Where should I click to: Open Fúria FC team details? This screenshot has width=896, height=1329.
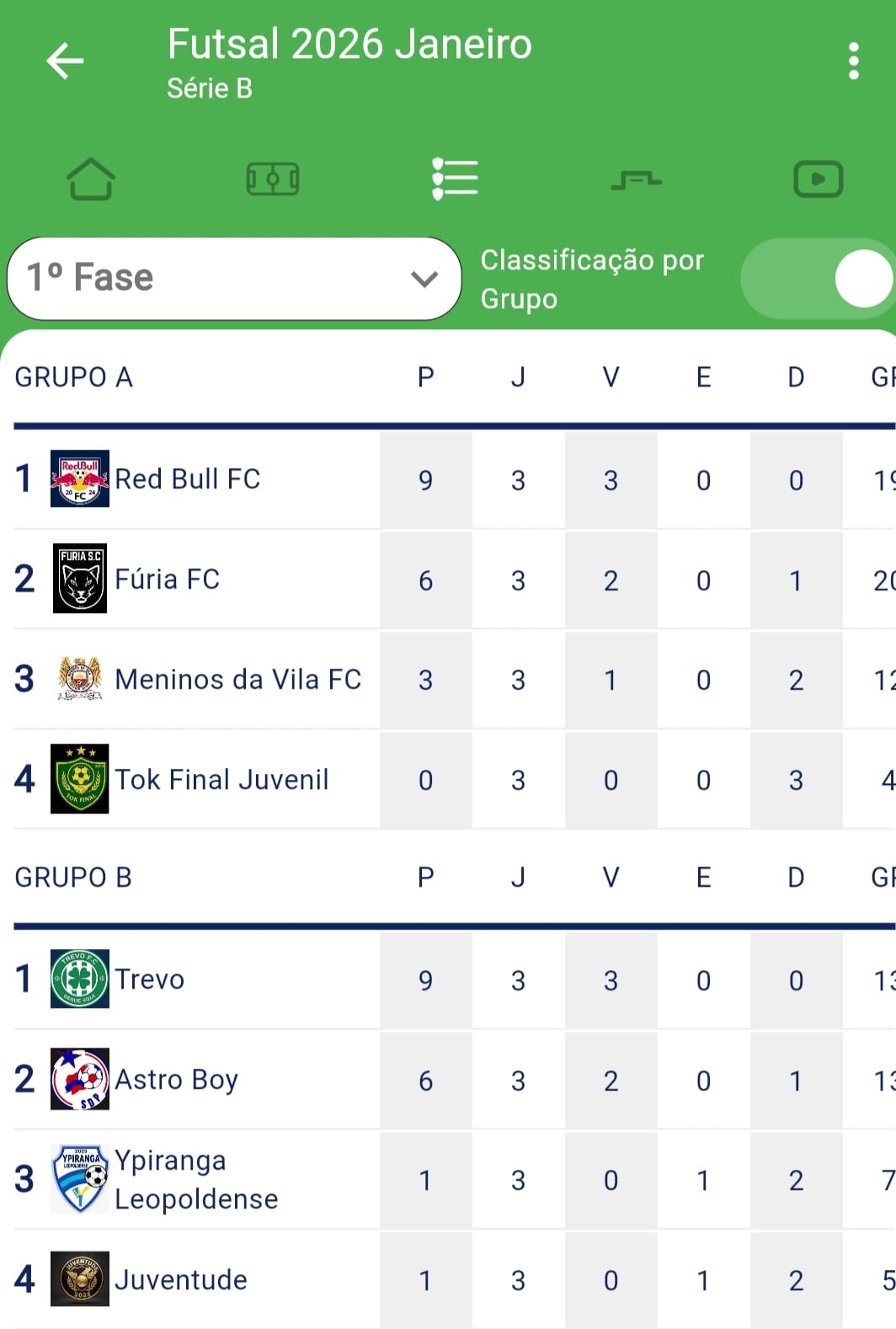pyautogui.click(x=168, y=579)
